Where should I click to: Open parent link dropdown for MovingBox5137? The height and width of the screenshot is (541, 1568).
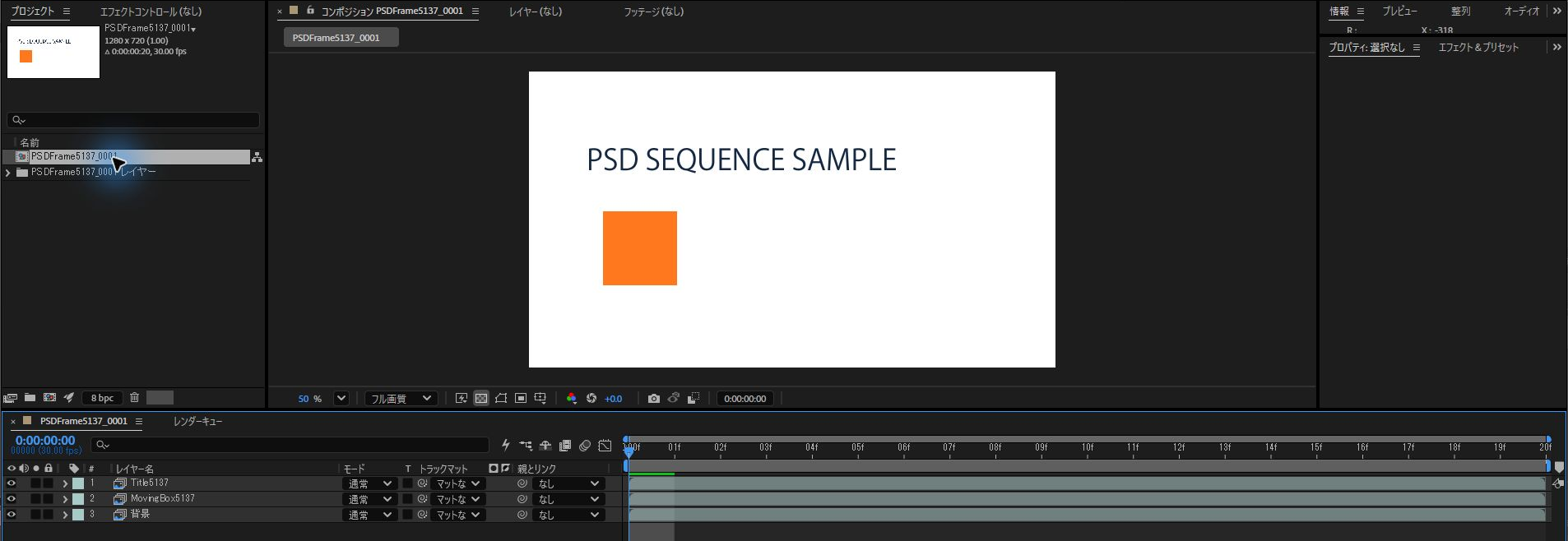click(x=568, y=499)
